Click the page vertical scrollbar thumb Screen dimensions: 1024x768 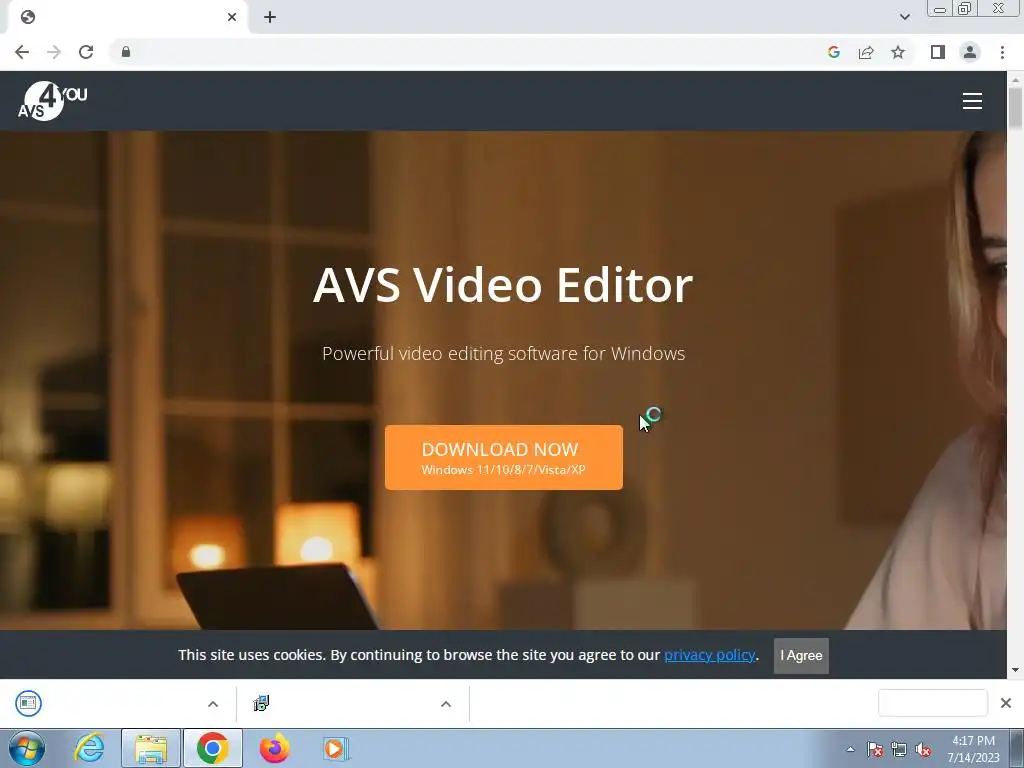(1015, 108)
